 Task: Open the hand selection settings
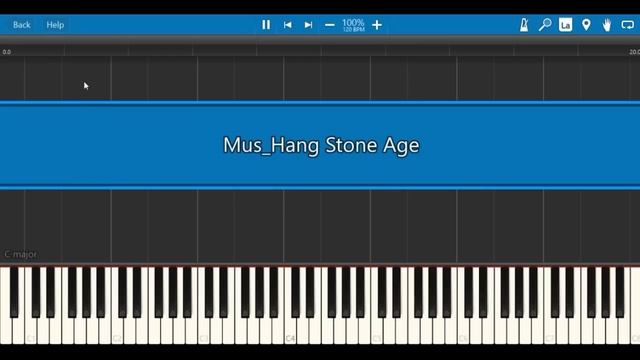[607, 25]
